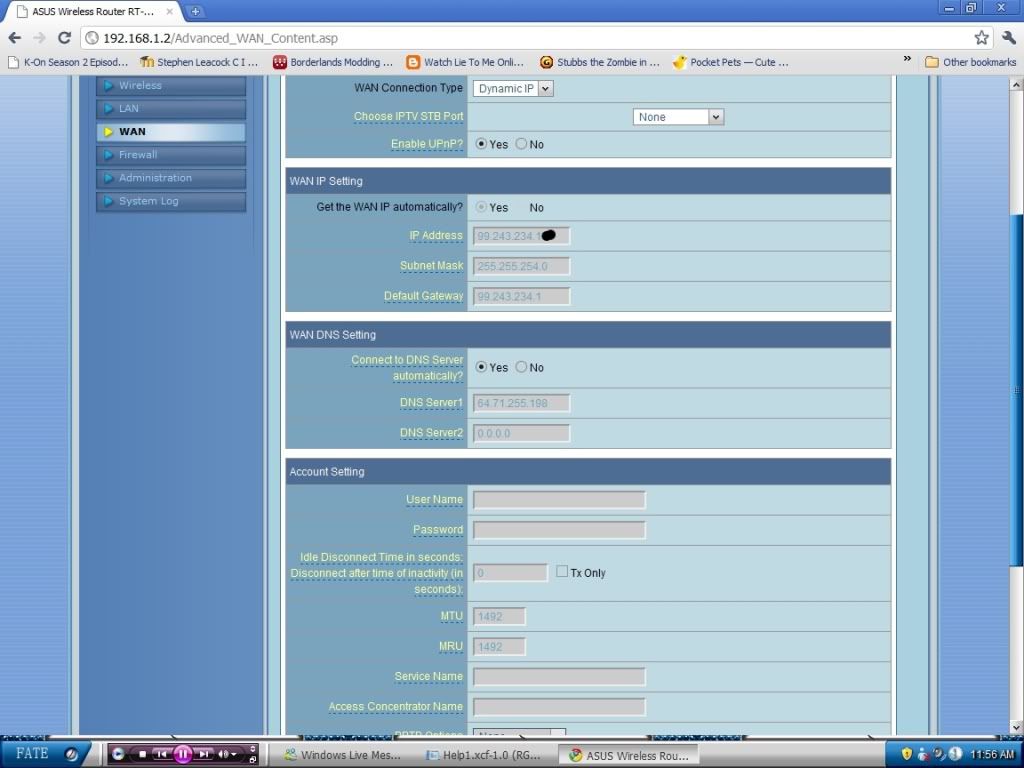
Task: Open the WAN Connection Type dropdown
Action: [x=512, y=88]
